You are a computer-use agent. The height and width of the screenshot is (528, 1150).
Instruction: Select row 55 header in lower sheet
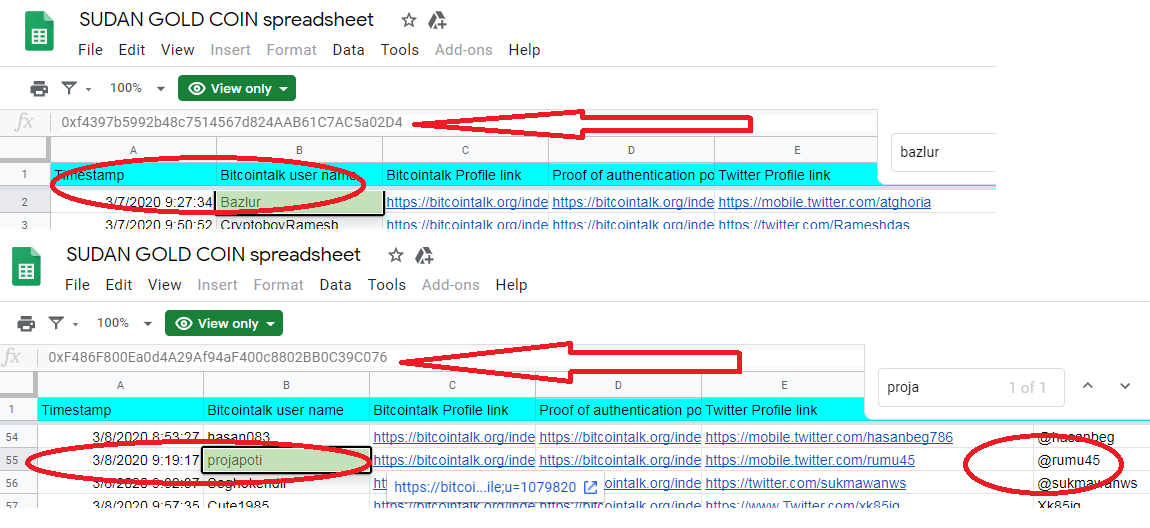click(x=18, y=461)
